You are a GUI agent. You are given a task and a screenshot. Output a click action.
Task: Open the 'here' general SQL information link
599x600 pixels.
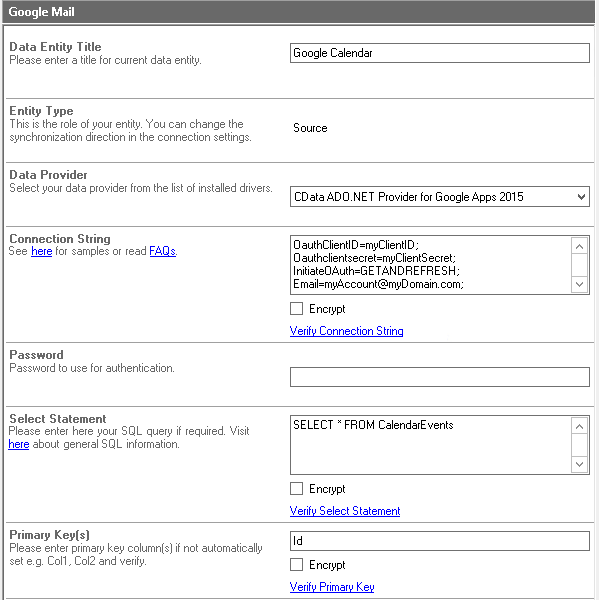(19, 444)
